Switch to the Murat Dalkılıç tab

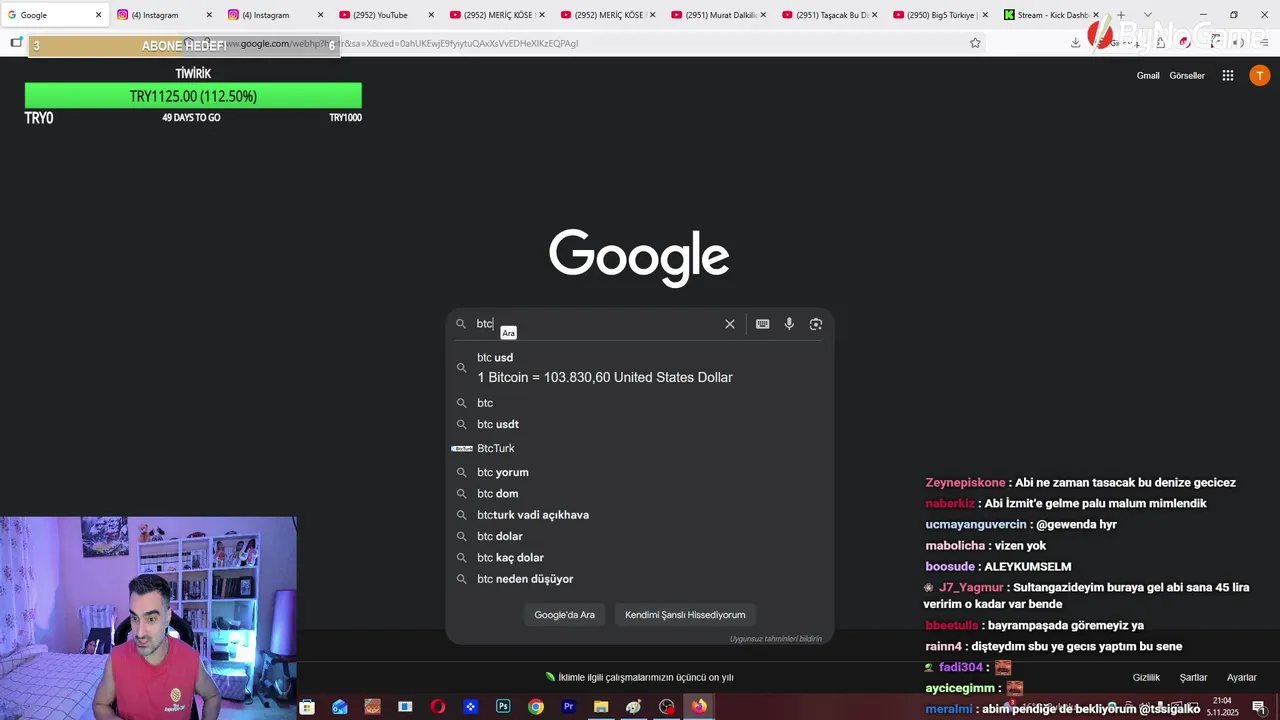(719, 15)
